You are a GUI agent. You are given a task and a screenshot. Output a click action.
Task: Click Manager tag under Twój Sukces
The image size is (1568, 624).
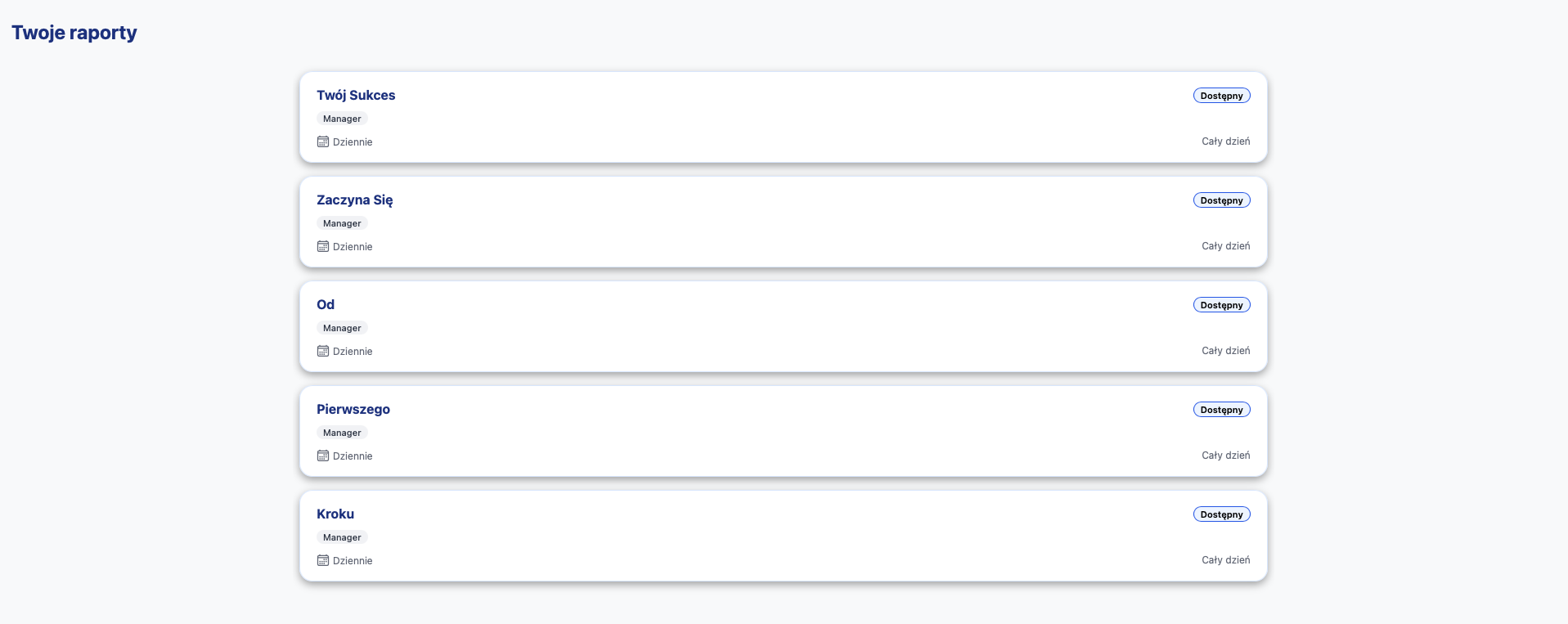click(342, 119)
